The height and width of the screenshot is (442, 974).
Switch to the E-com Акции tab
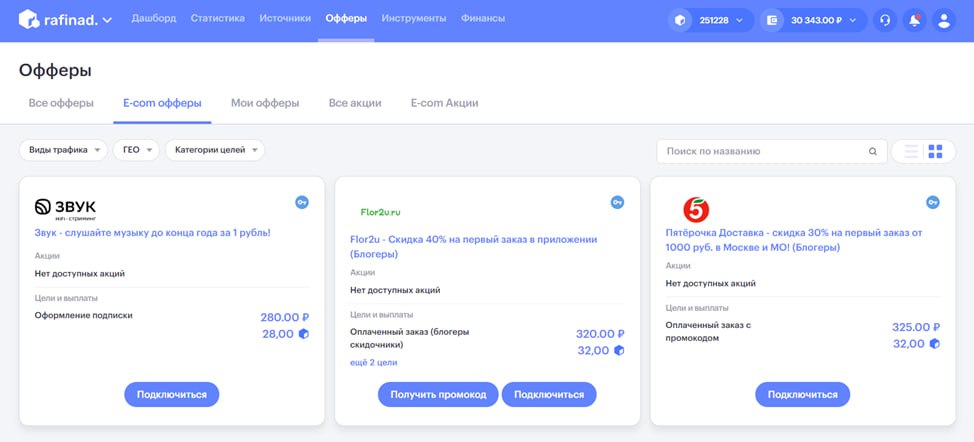[445, 103]
